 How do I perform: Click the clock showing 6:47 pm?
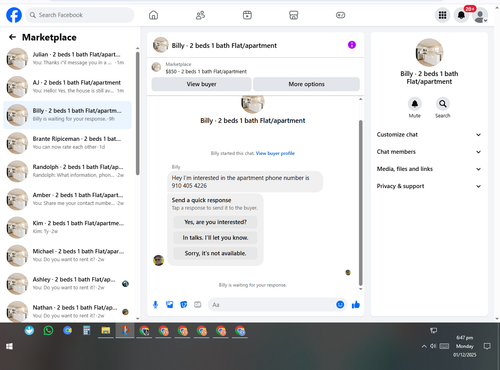(x=464, y=338)
